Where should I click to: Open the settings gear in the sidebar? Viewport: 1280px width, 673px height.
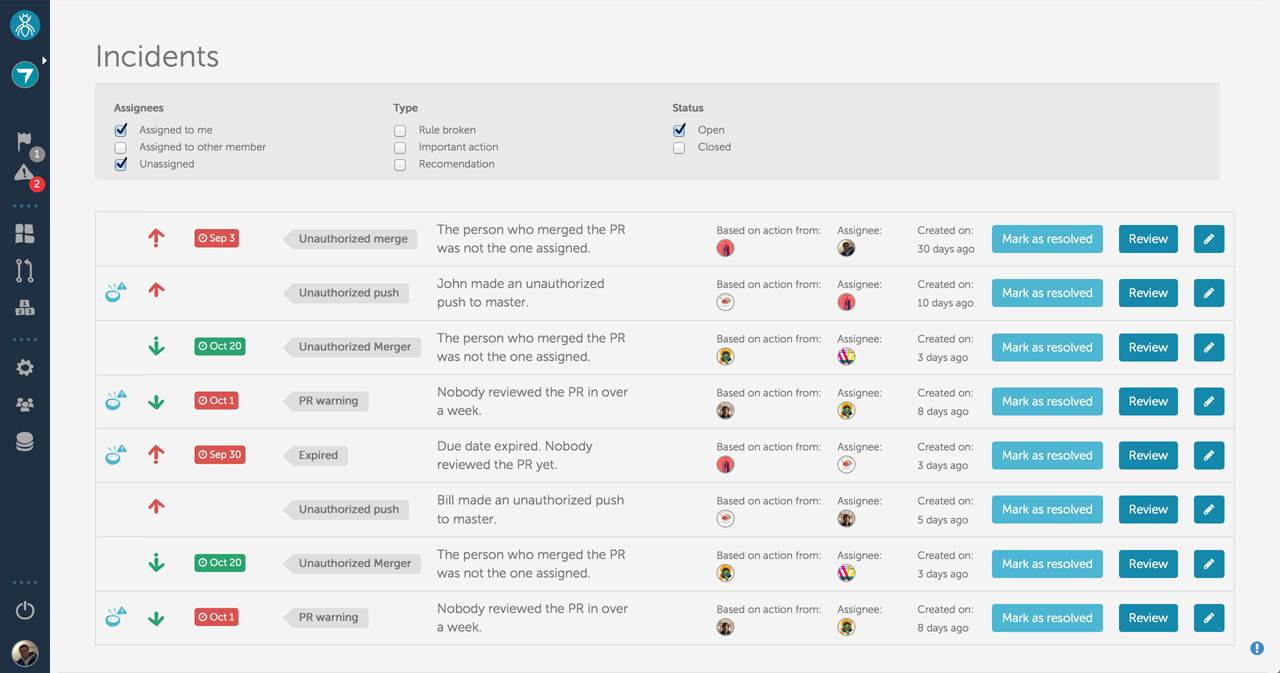(25, 368)
